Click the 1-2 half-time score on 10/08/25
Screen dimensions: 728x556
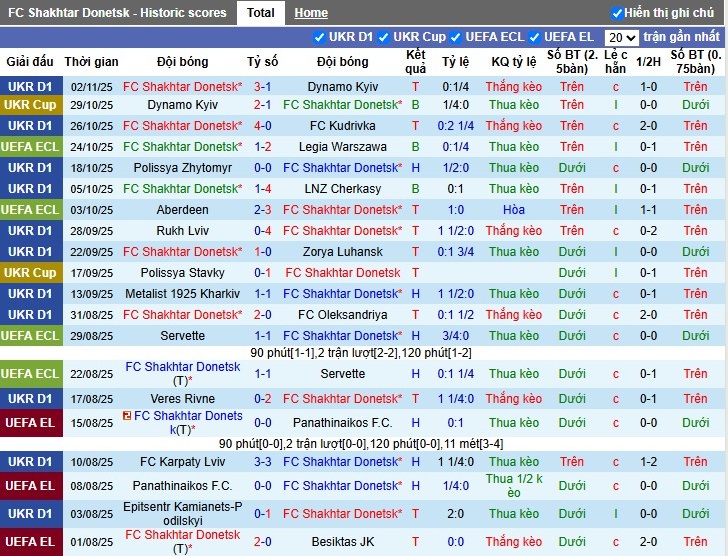[x=648, y=462]
